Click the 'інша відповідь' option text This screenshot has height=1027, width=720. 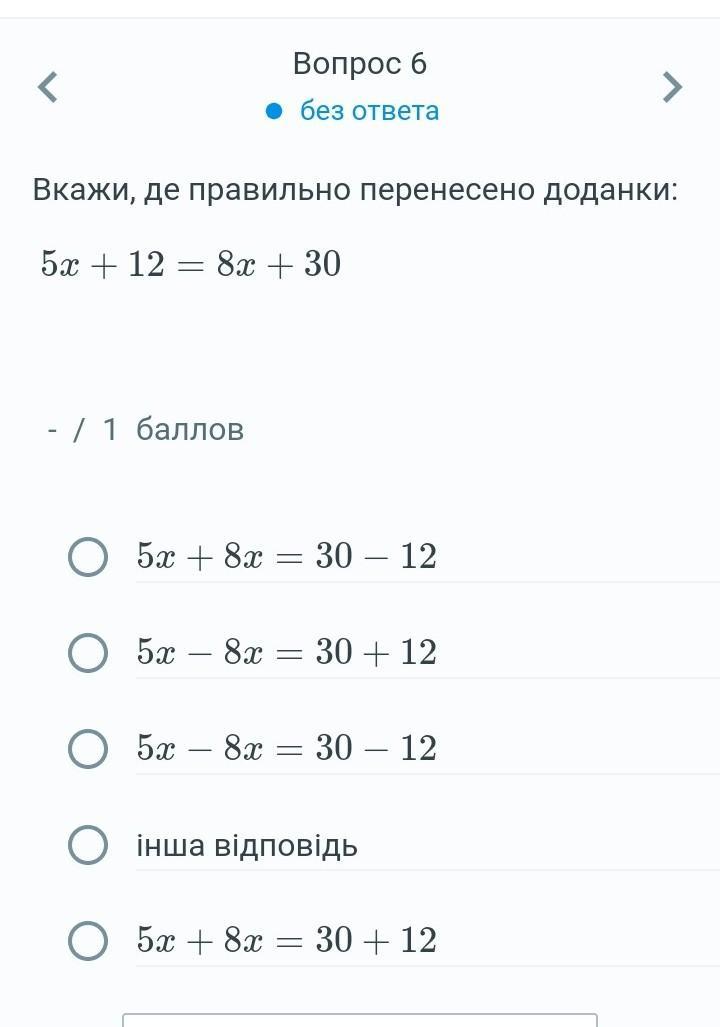click(247, 845)
